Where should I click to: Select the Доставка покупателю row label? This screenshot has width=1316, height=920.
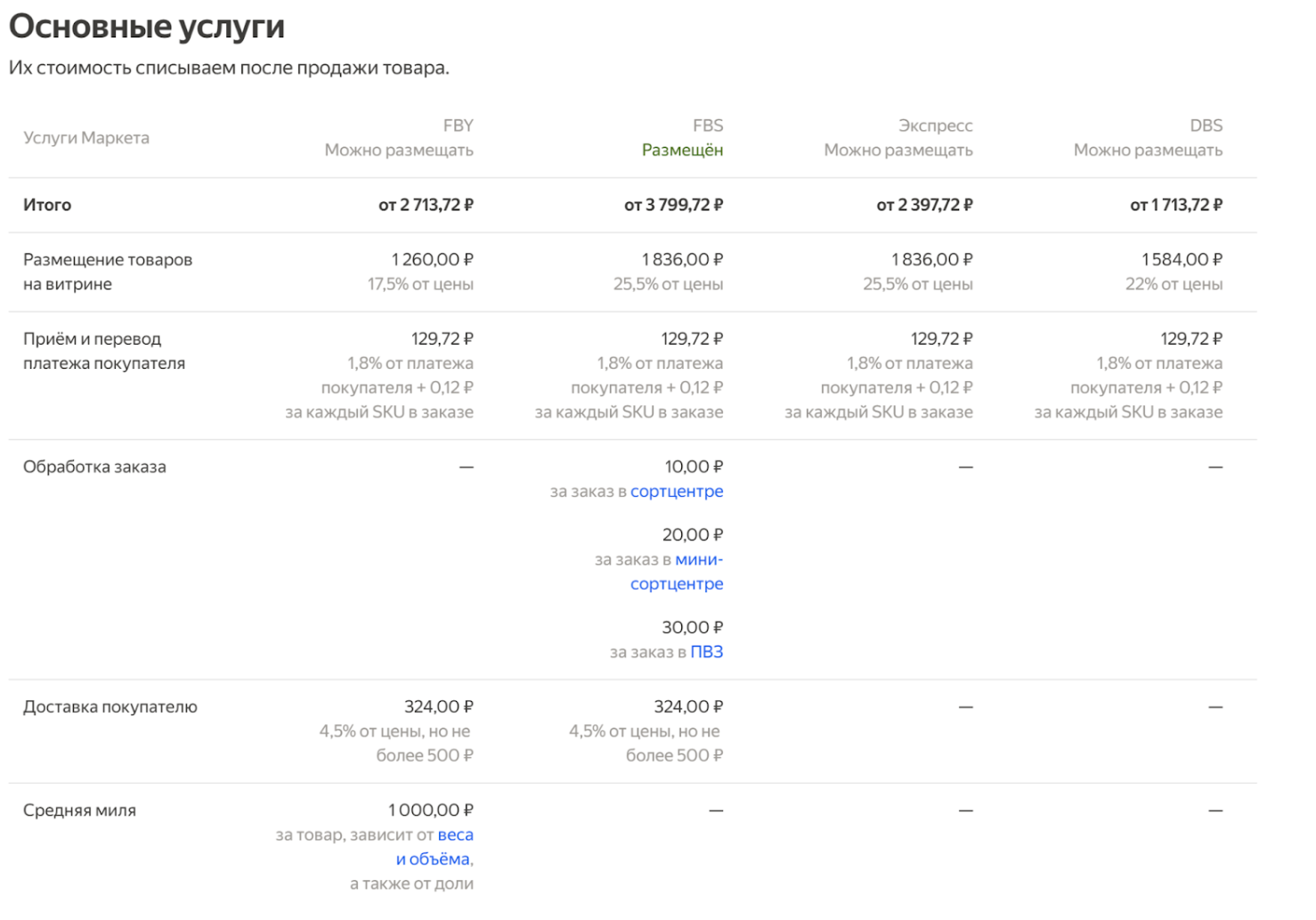pos(110,707)
